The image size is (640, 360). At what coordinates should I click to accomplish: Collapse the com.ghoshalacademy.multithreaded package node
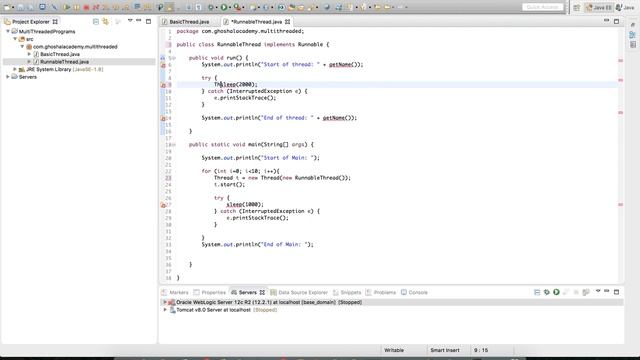(22, 47)
